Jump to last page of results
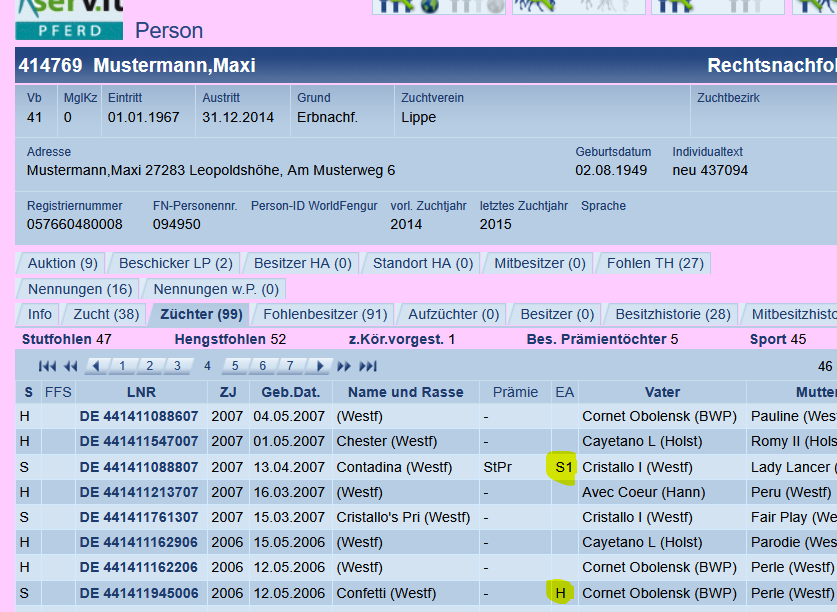 coord(368,366)
